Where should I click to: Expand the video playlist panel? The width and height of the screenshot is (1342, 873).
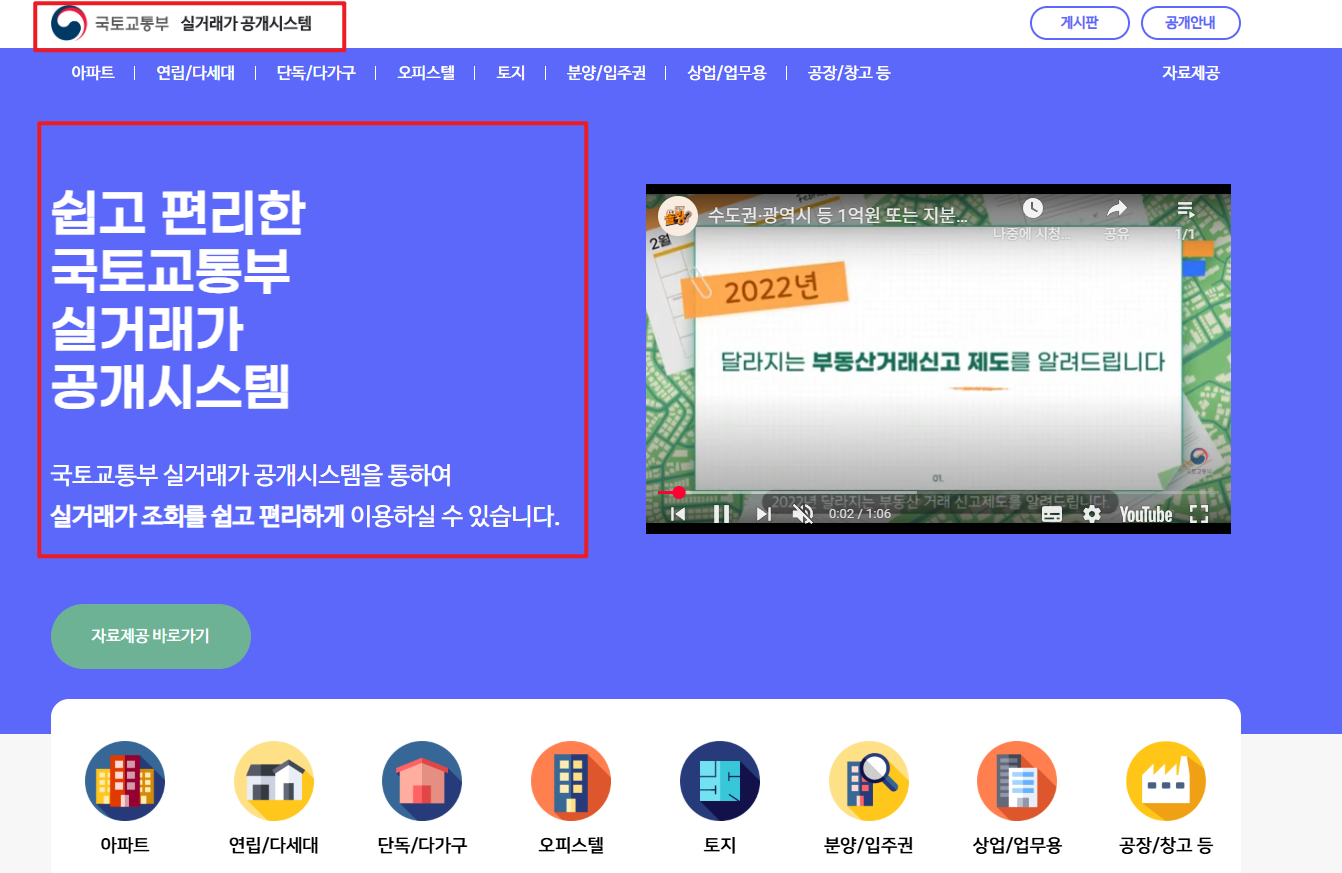1185,209
